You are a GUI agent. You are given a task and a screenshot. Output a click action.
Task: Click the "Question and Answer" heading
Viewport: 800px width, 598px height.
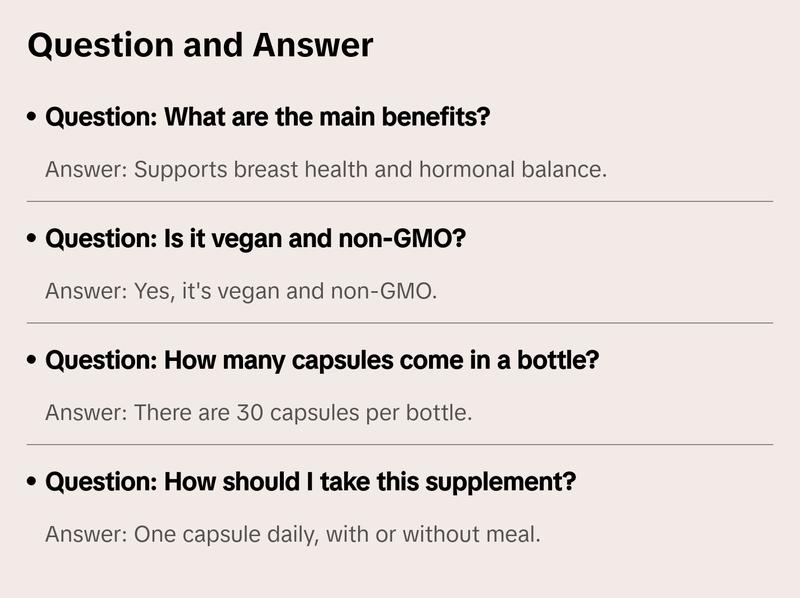click(200, 45)
